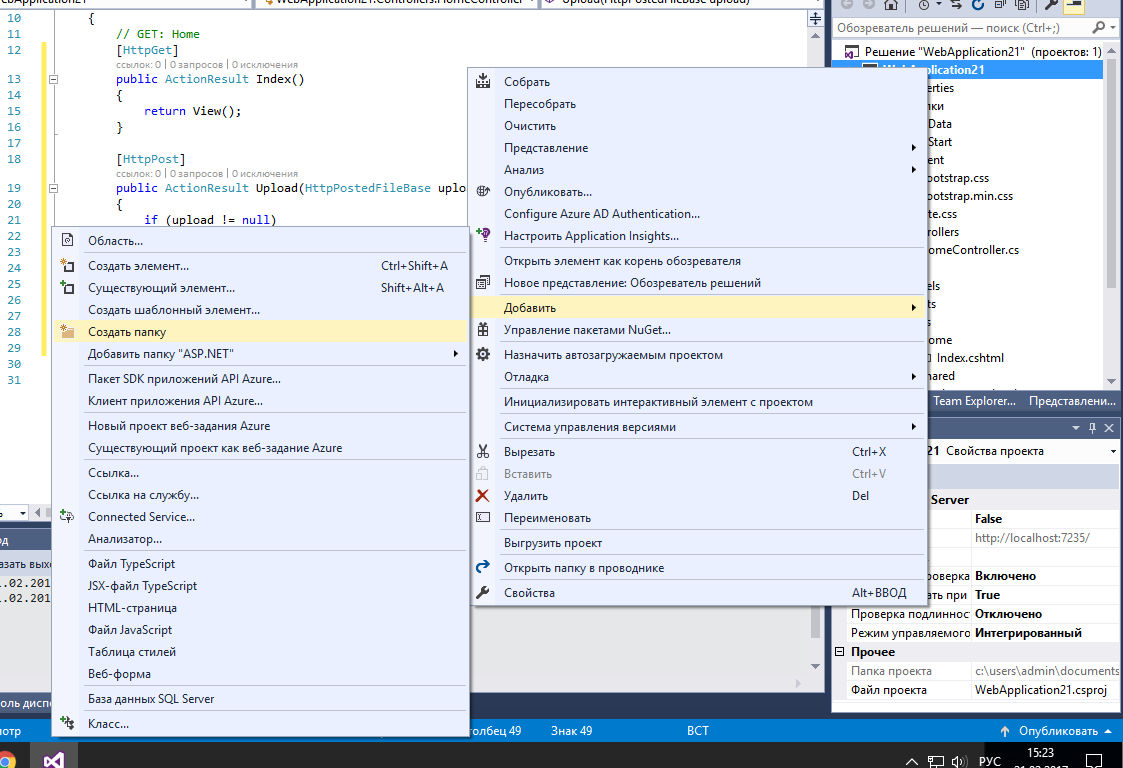
Task: Select HTML-страница in the Add submenu
Action: [132, 608]
